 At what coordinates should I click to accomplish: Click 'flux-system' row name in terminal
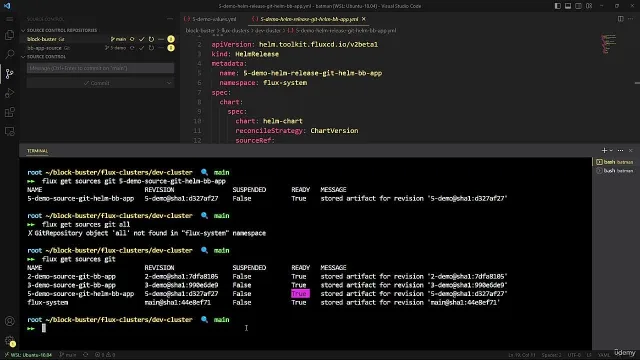(x=48, y=302)
